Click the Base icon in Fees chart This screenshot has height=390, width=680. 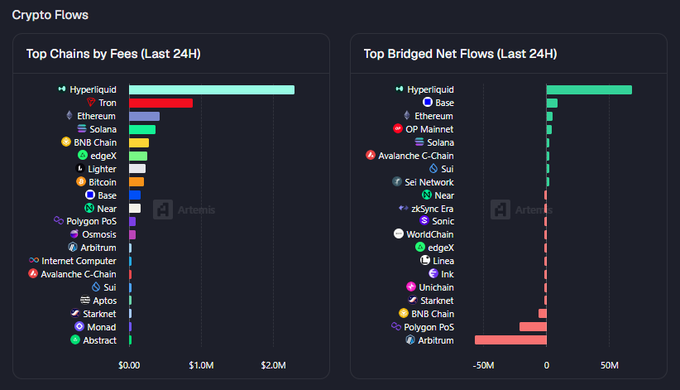pos(90,195)
